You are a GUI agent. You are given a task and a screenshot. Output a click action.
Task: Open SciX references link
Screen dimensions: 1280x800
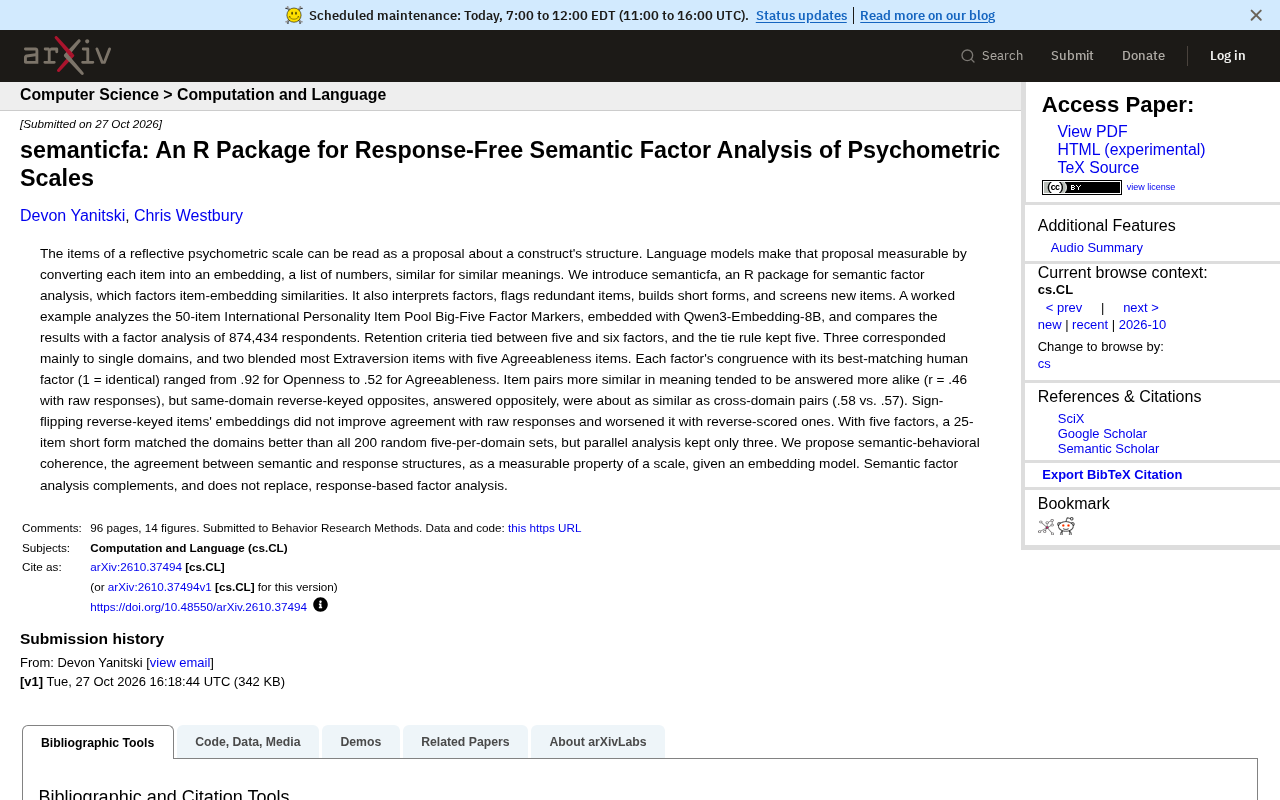click(x=1071, y=419)
